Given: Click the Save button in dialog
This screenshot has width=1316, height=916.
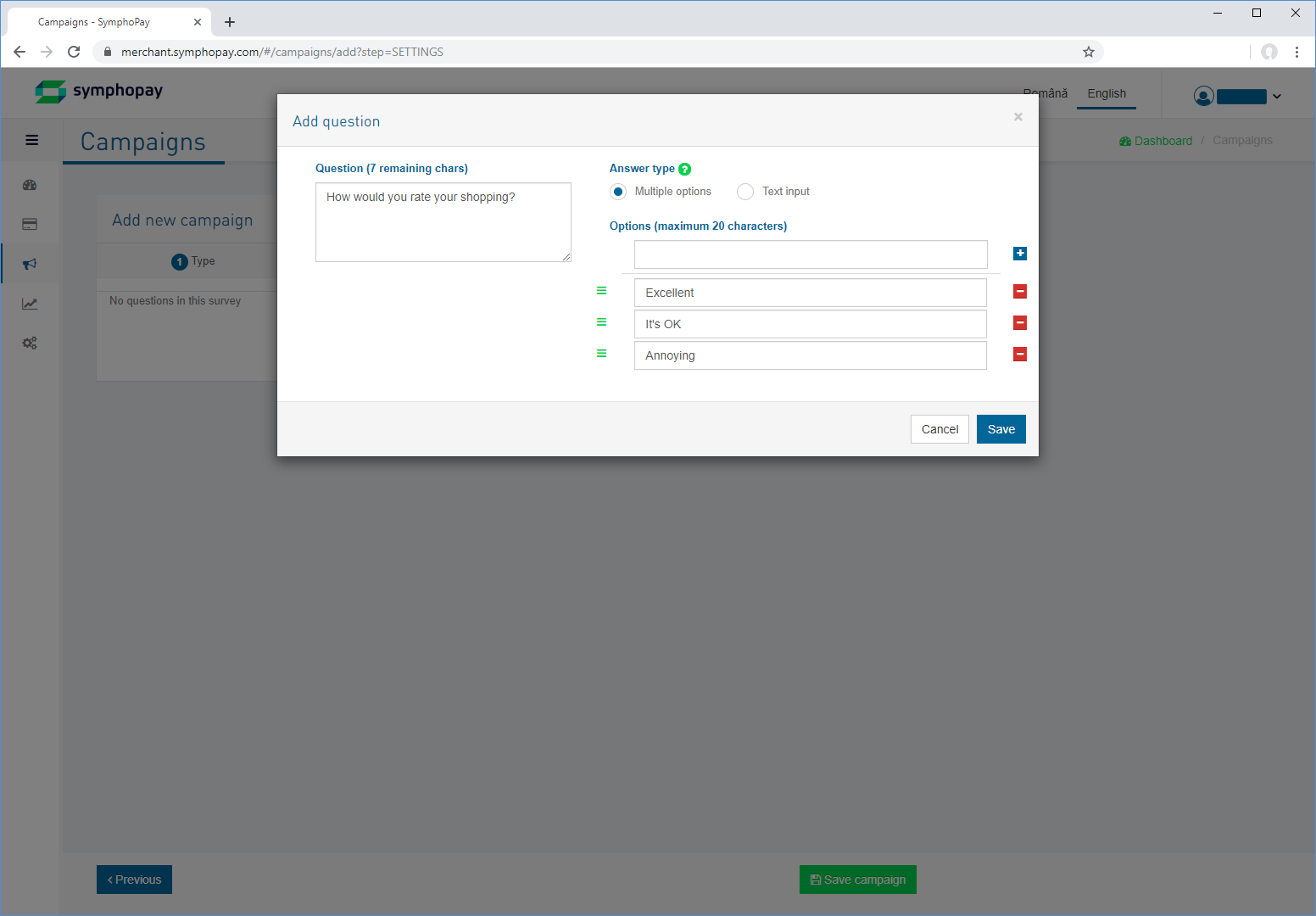Looking at the screenshot, I should pyautogui.click(x=1001, y=429).
